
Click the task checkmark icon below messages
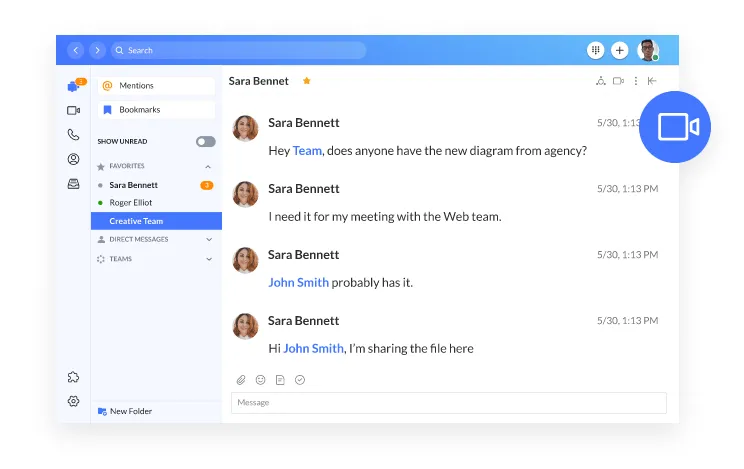click(x=300, y=380)
